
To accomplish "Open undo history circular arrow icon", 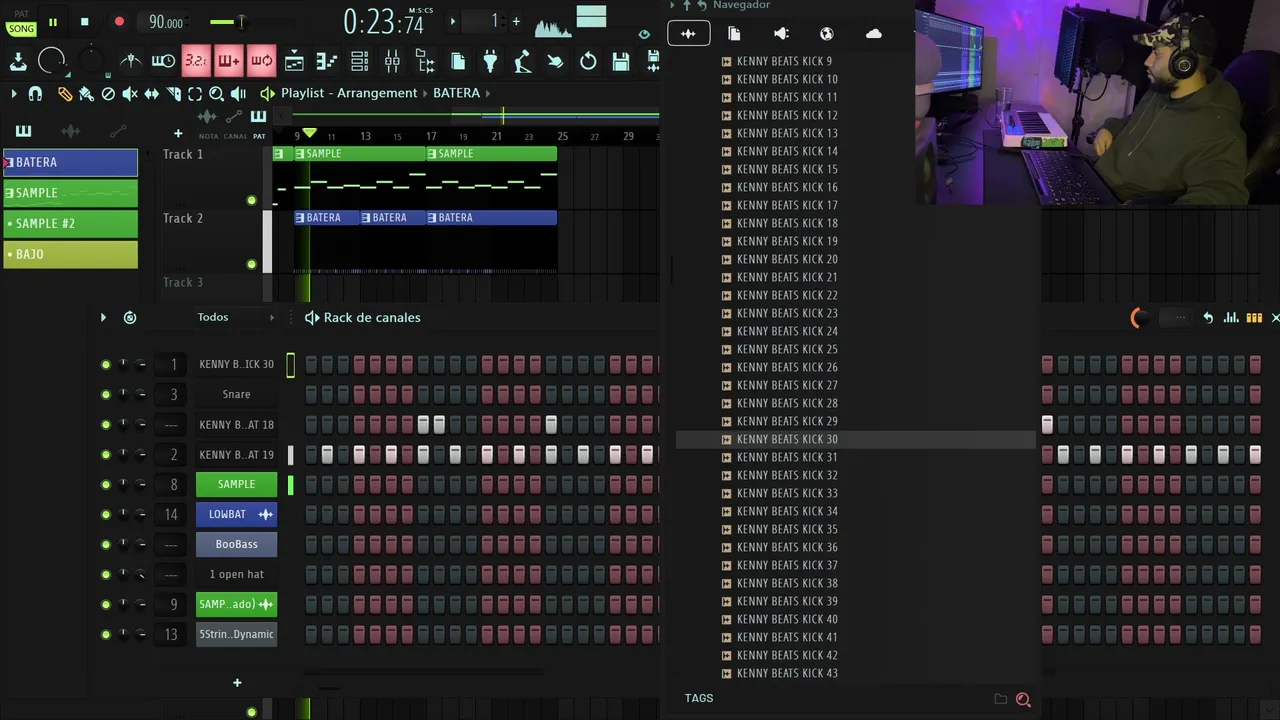I will (588, 61).
